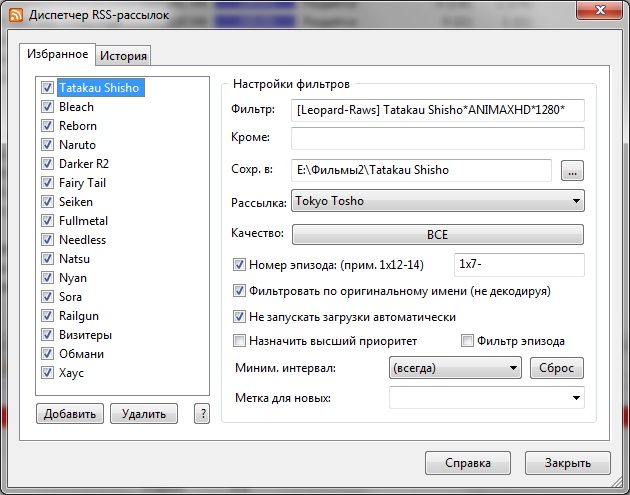
Task: Toggle the Naruto feed checkbox
Action: tap(47, 145)
